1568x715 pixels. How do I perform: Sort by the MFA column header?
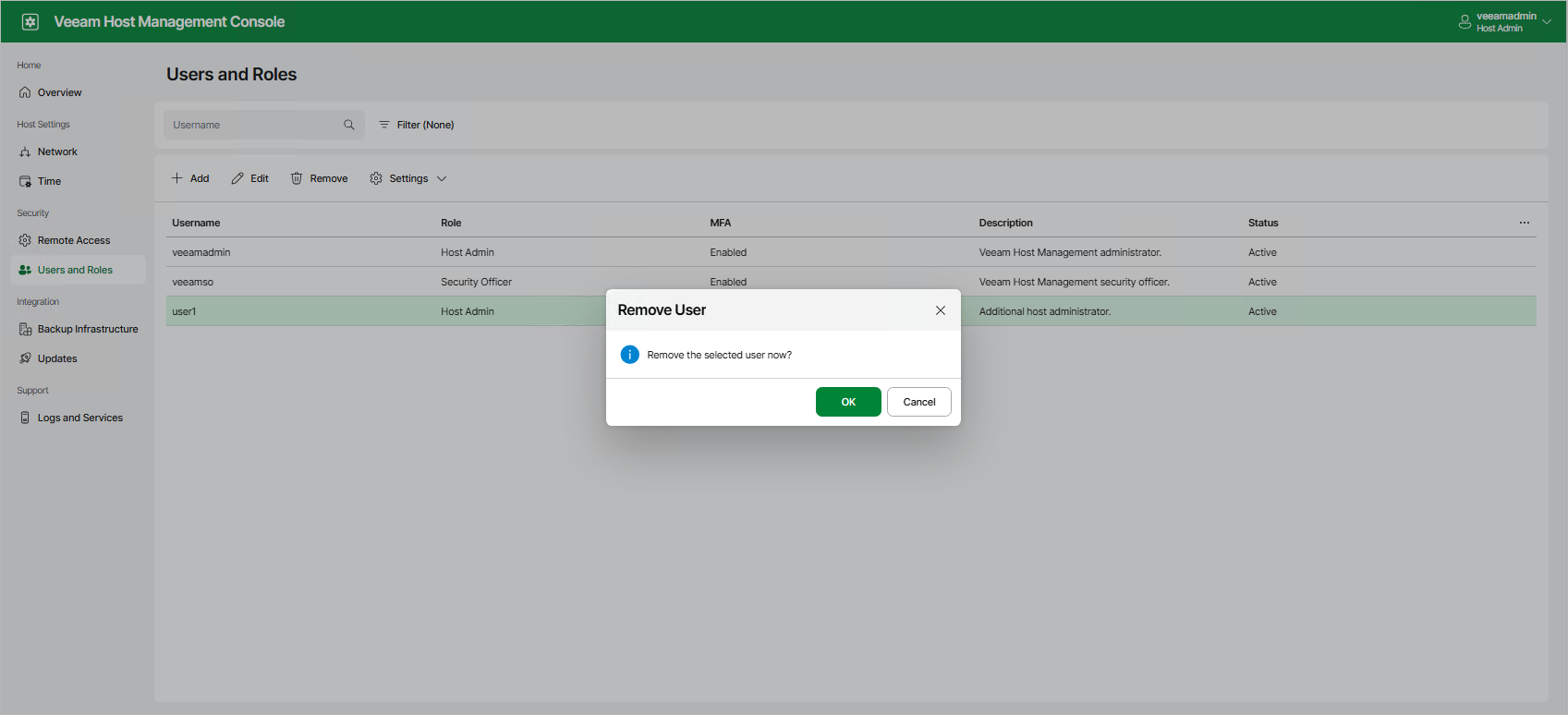[721, 223]
